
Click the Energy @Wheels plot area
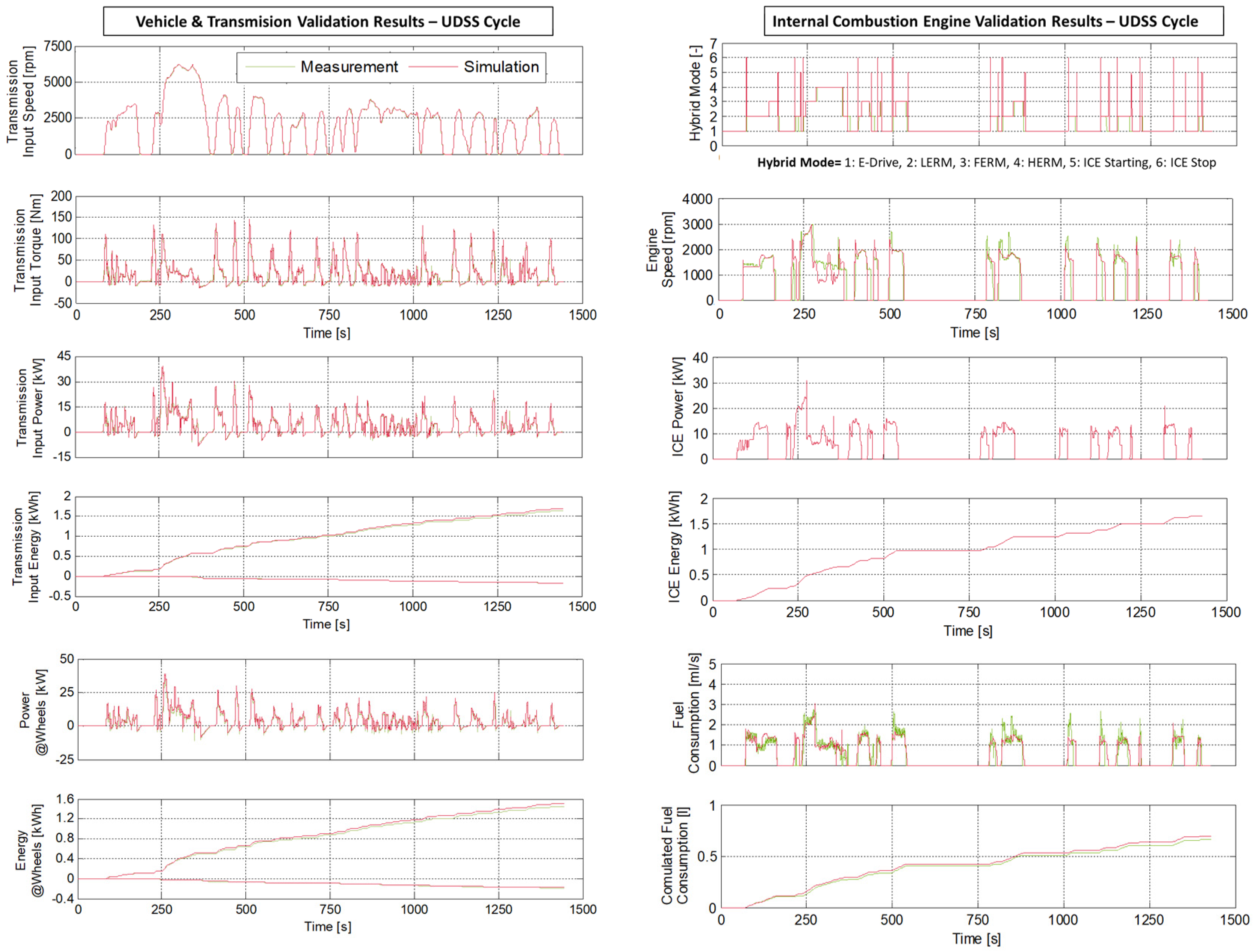point(330,849)
